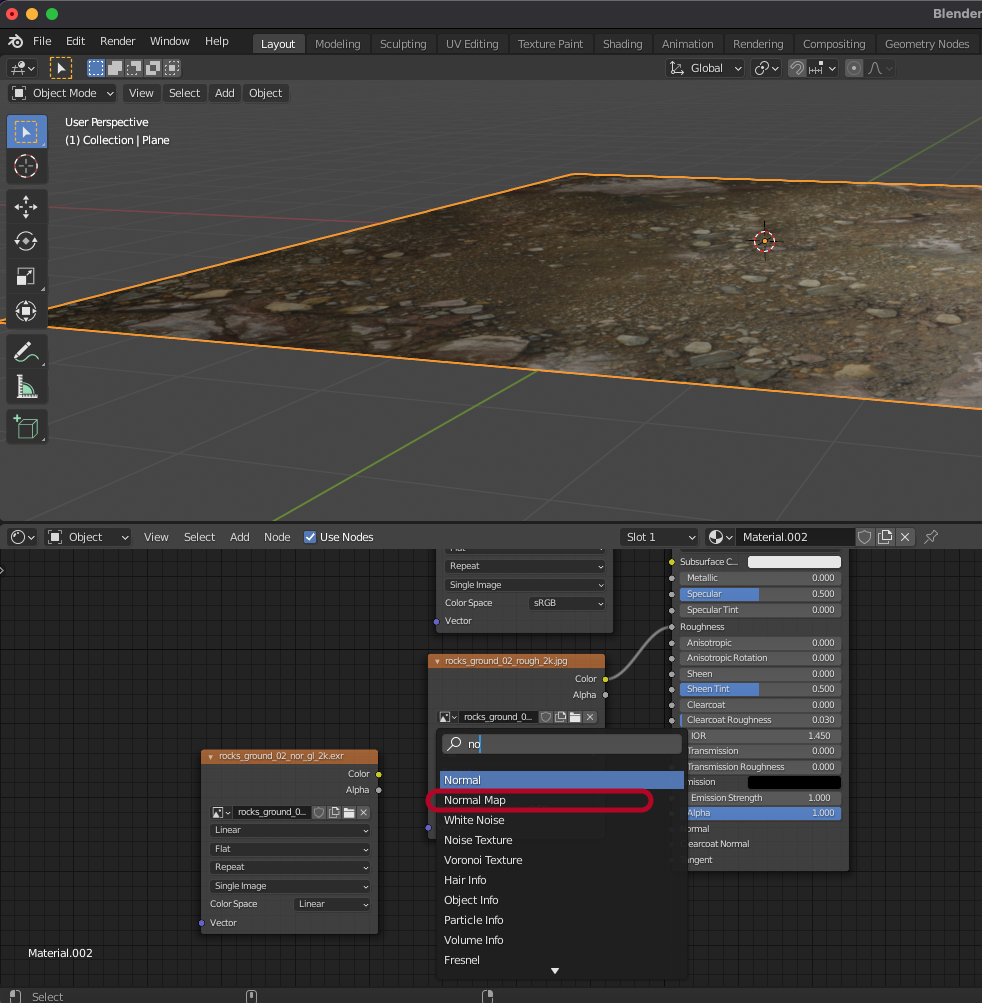982x1003 pixels.
Task: Click the node search input field
Action: click(570, 744)
